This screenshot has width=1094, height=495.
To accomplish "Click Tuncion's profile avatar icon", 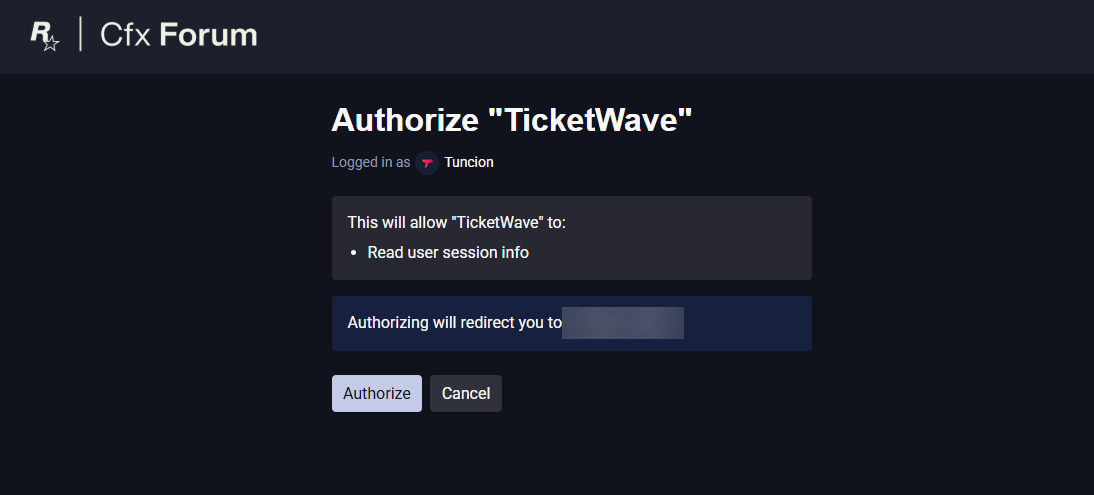I will [x=427, y=163].
